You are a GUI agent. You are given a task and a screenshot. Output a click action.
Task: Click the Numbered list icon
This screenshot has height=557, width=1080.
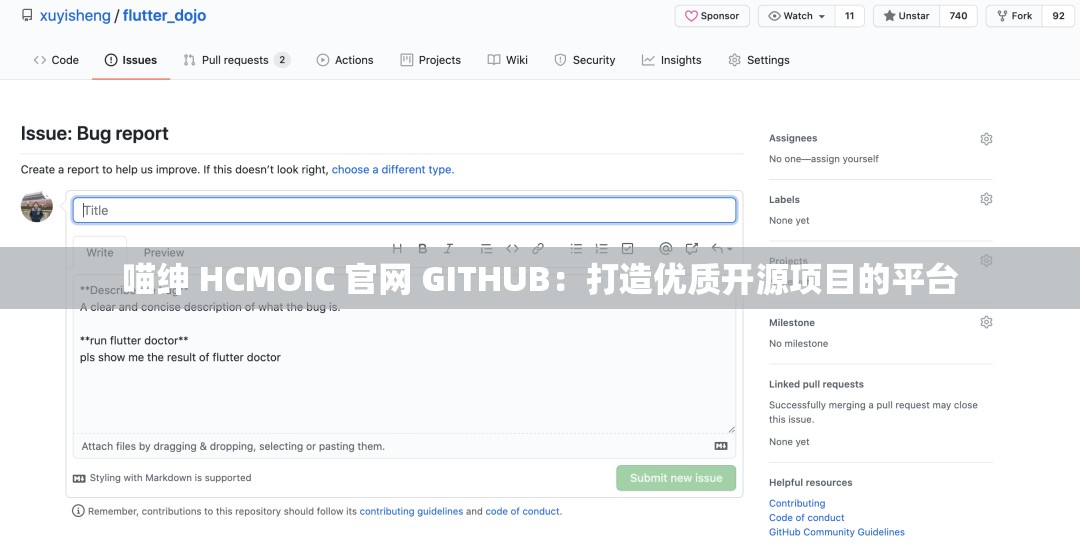[x=601, y=249]
